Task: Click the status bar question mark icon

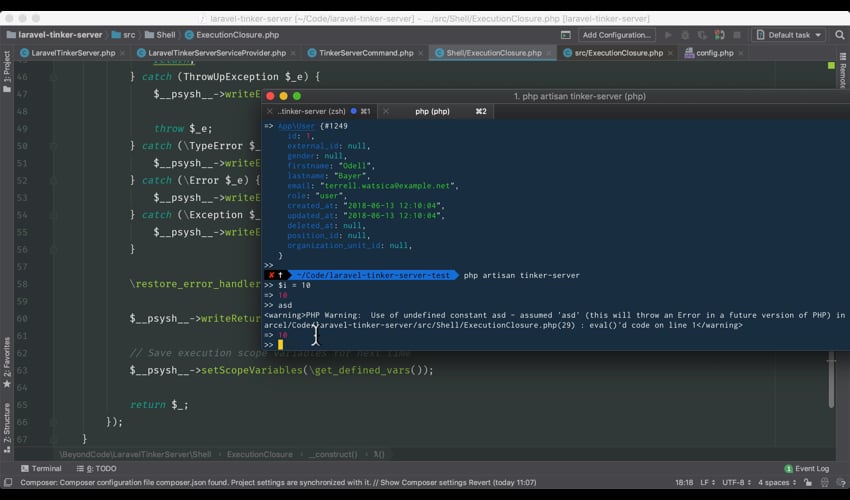Action: pyautogui.click(x=841, y=482)
